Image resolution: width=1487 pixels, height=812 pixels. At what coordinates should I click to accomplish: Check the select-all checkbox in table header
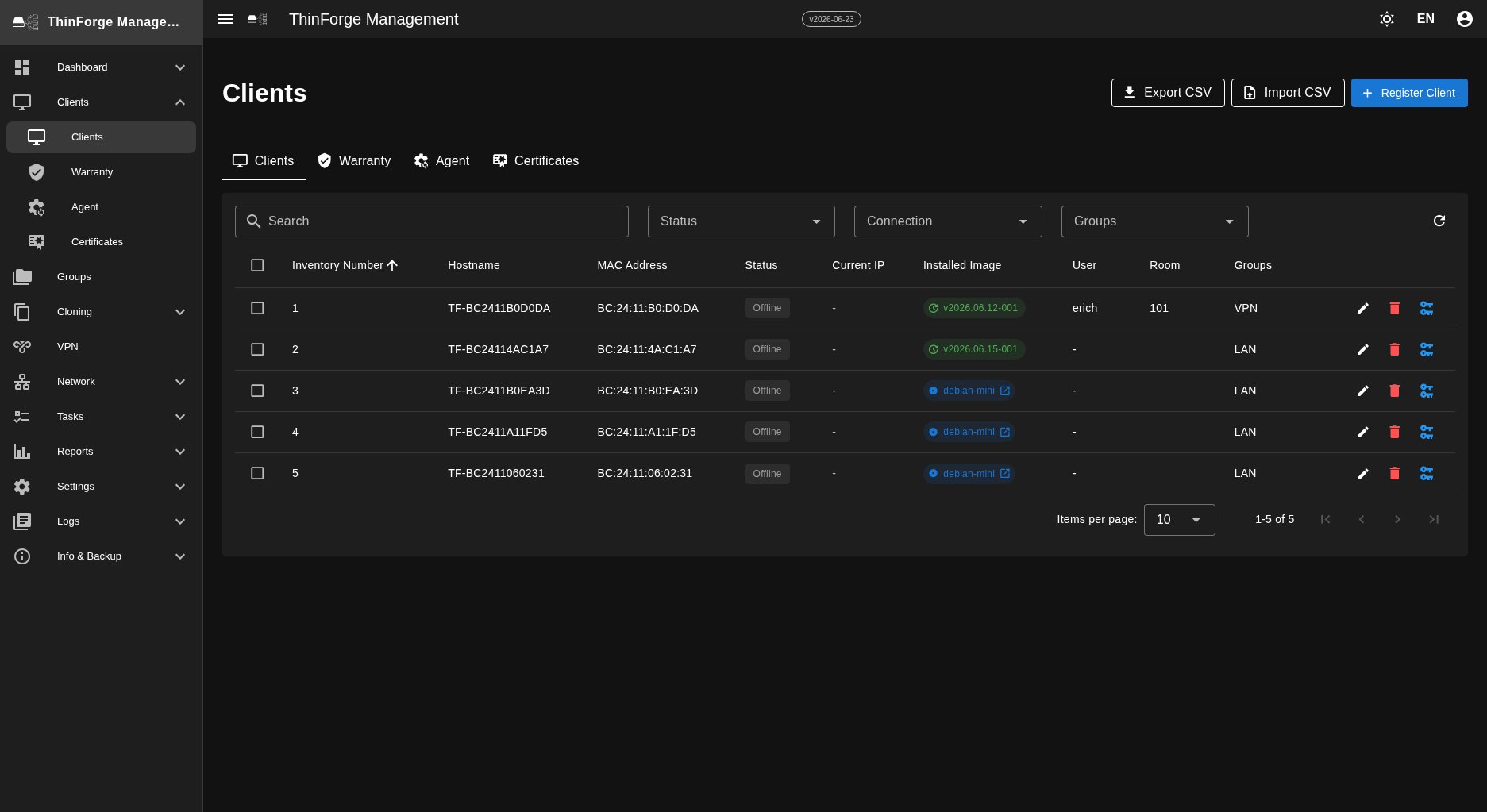[257, 265]
